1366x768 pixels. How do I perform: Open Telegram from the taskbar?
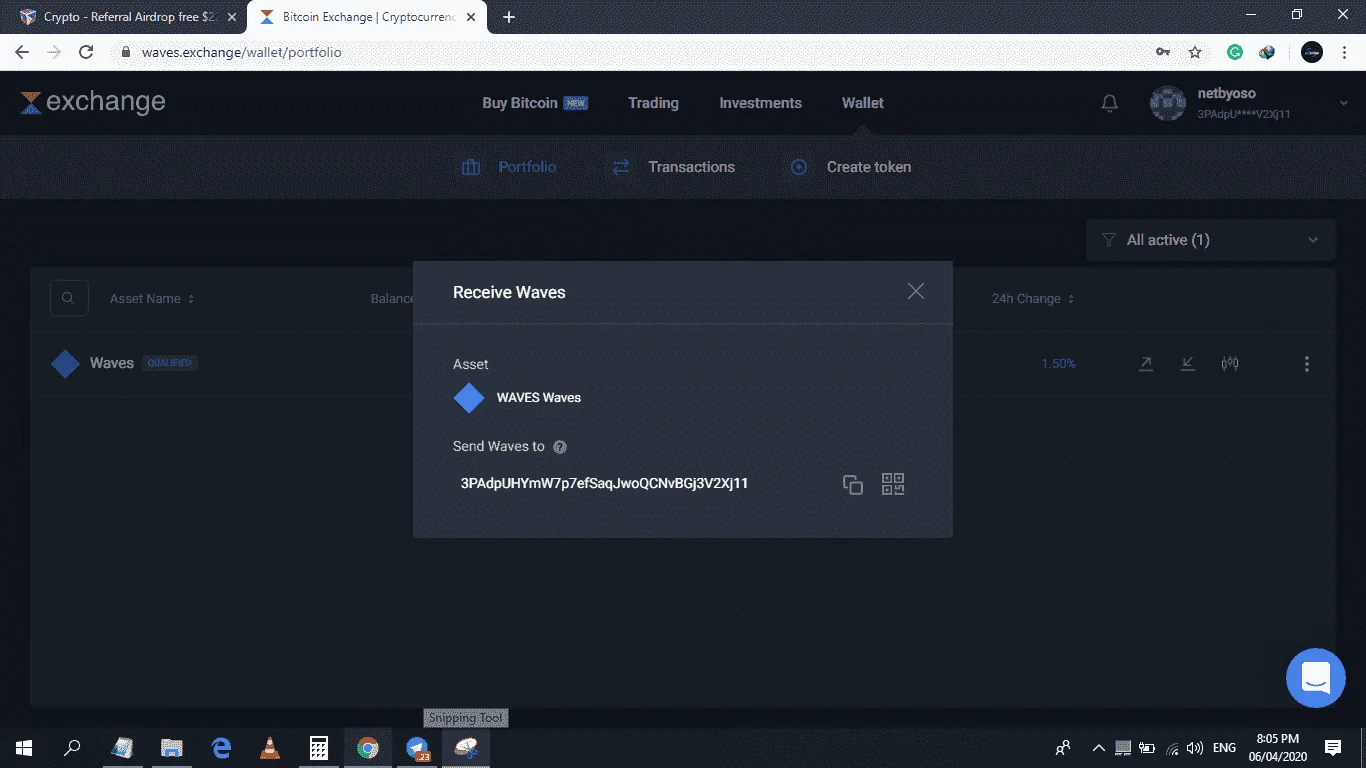(x=417, y=747)
